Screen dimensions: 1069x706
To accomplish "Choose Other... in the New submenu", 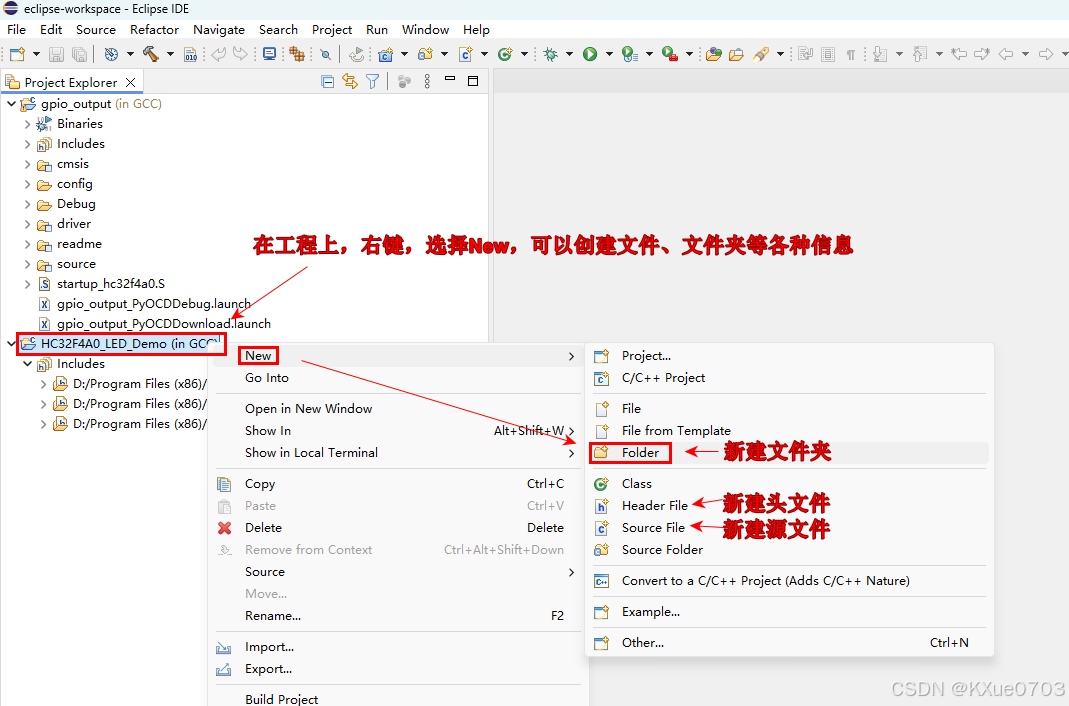I will click(x=789, y=643).
